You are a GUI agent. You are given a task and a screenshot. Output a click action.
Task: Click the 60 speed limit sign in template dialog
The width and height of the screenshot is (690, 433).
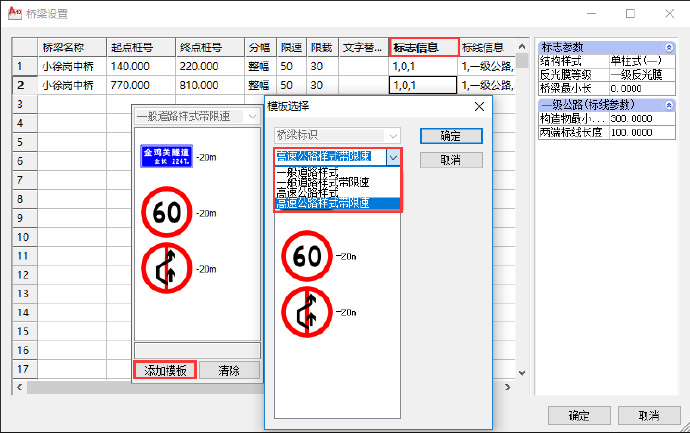point(307,256)
